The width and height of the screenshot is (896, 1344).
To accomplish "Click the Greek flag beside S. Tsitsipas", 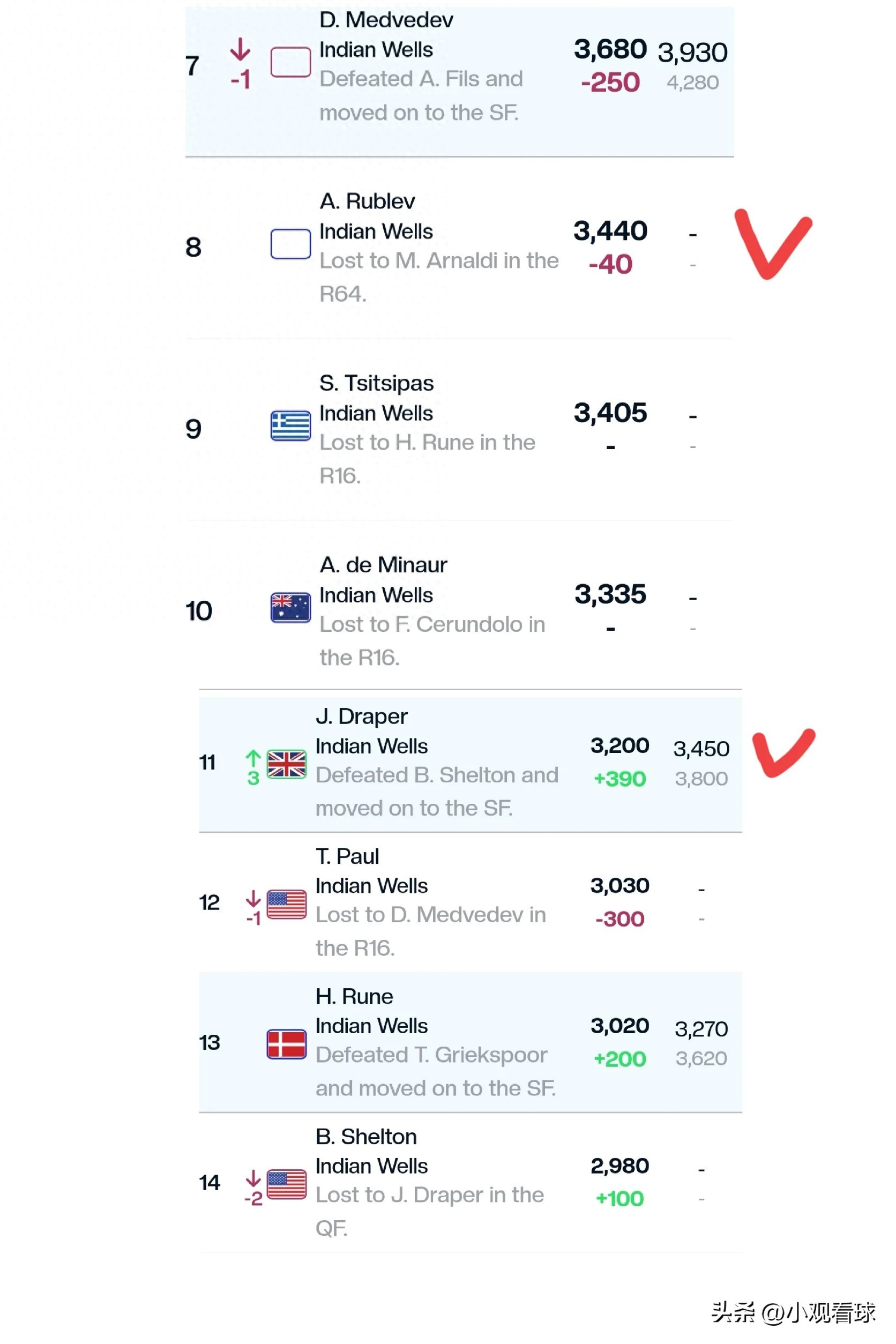I will coord(290,425).
